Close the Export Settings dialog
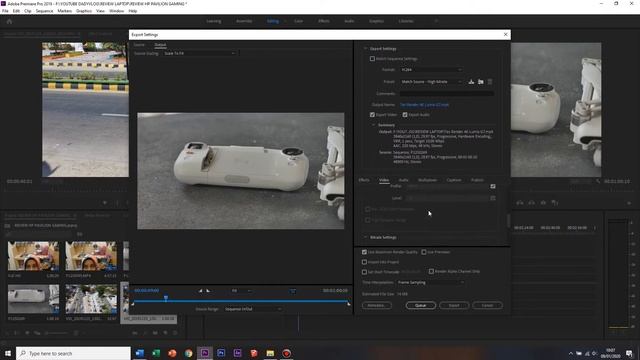640x360 pixels. [x=506, y=35]
